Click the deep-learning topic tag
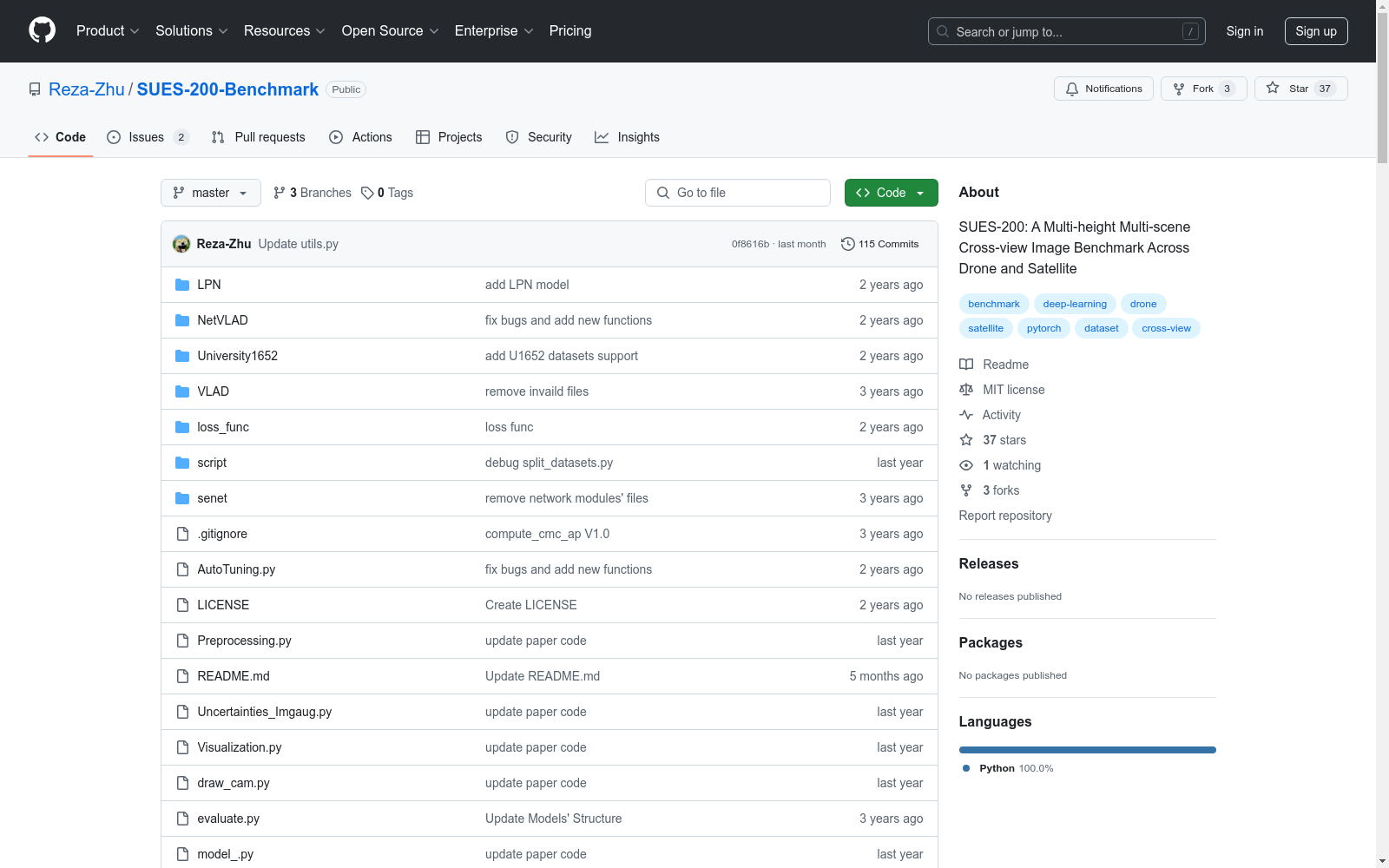Image resolution: width=1389 pixels, height=868 pixels. tap(1075, 304)
